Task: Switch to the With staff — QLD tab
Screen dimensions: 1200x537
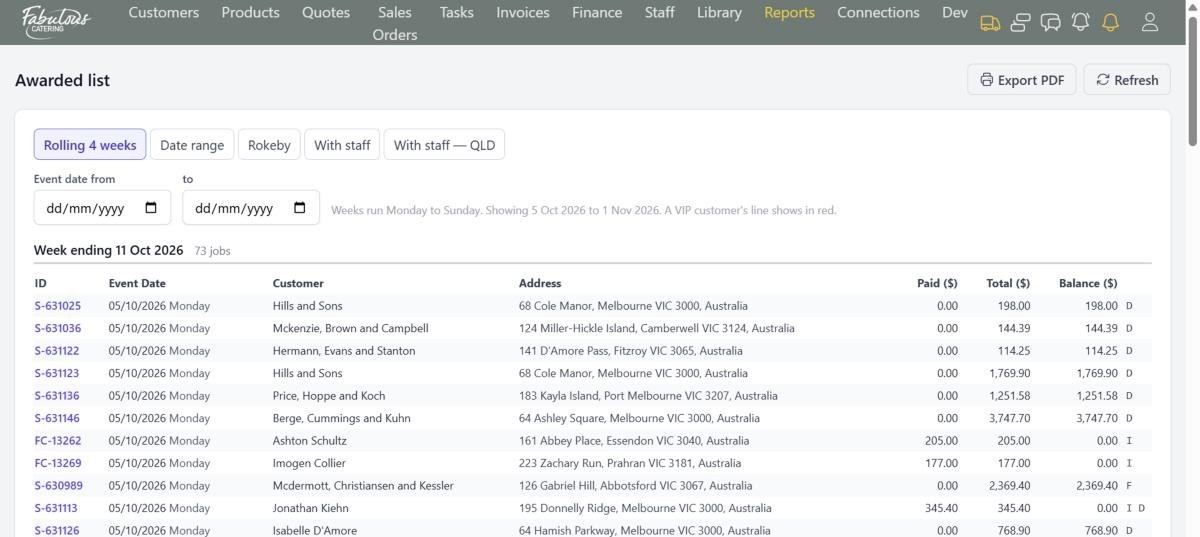Action: click(444, 145)
